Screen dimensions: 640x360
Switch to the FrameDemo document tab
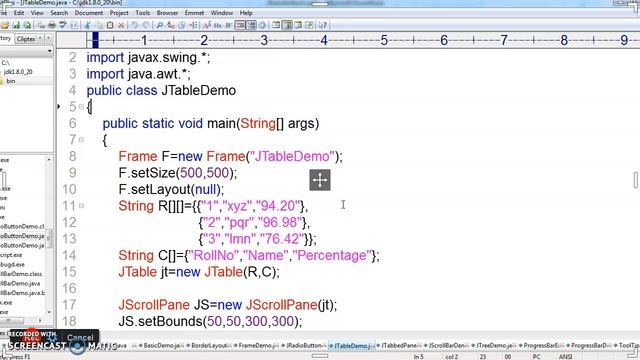pos(257,346)
